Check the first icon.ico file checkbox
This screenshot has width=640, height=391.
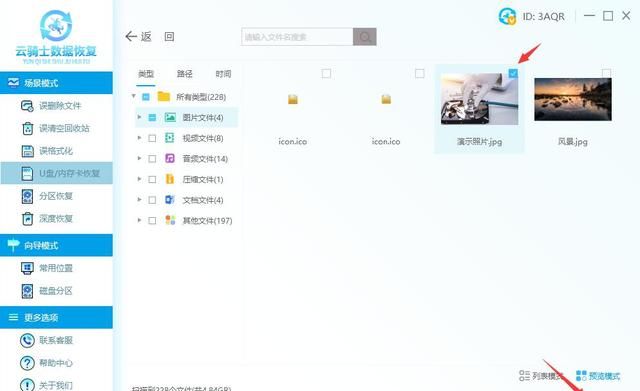pos(326,73)
